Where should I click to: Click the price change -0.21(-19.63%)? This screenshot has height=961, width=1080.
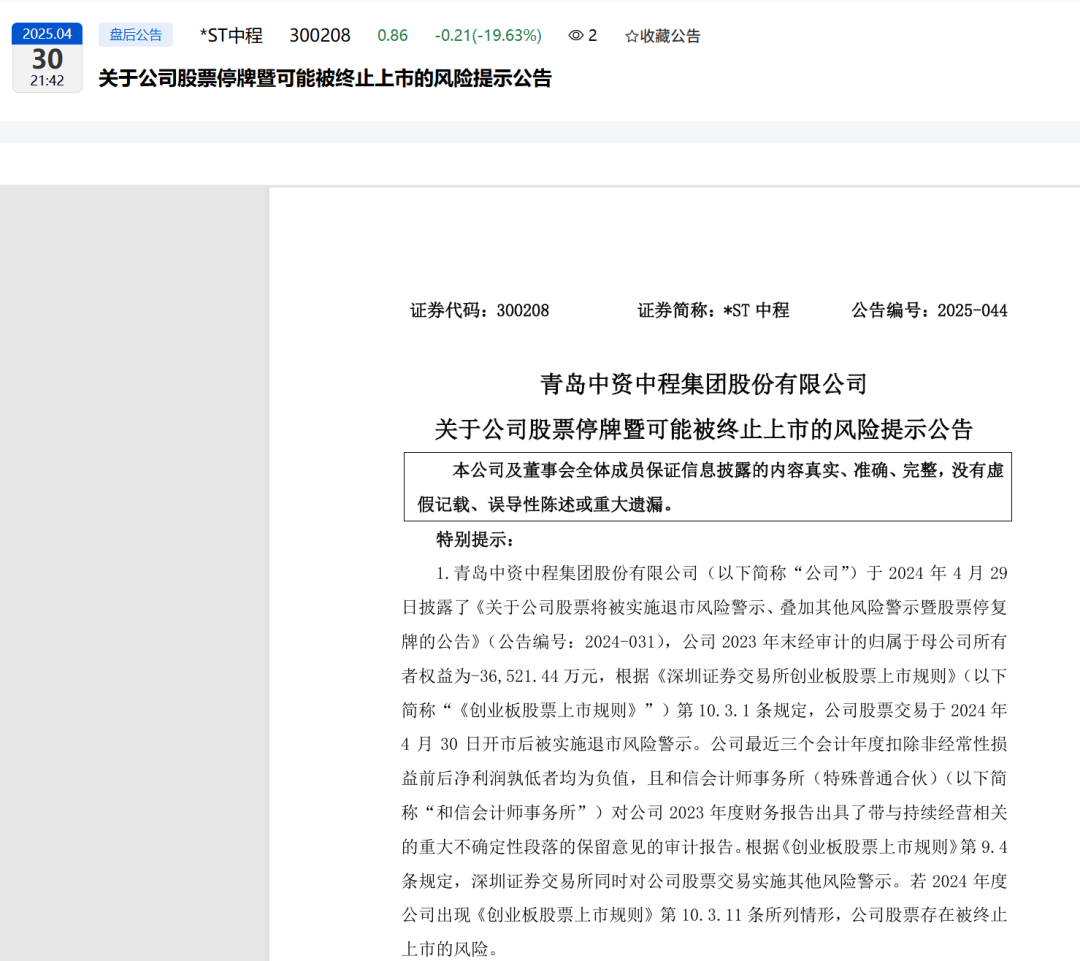pyautogui.click(x=488, y=36)
